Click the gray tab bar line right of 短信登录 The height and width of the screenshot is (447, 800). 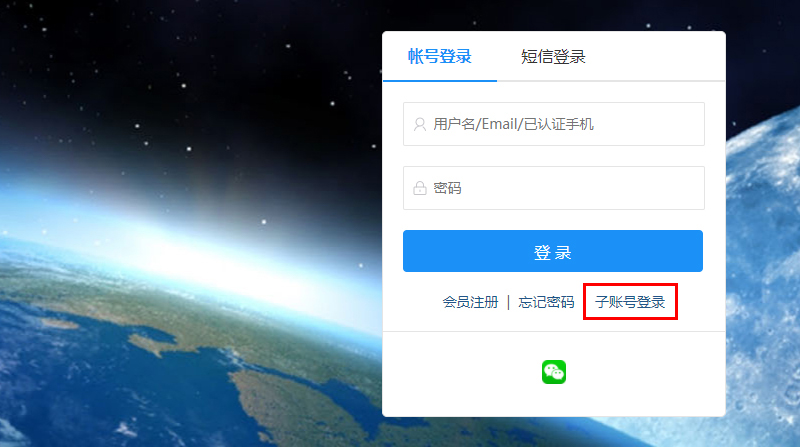tap(656, 81)
